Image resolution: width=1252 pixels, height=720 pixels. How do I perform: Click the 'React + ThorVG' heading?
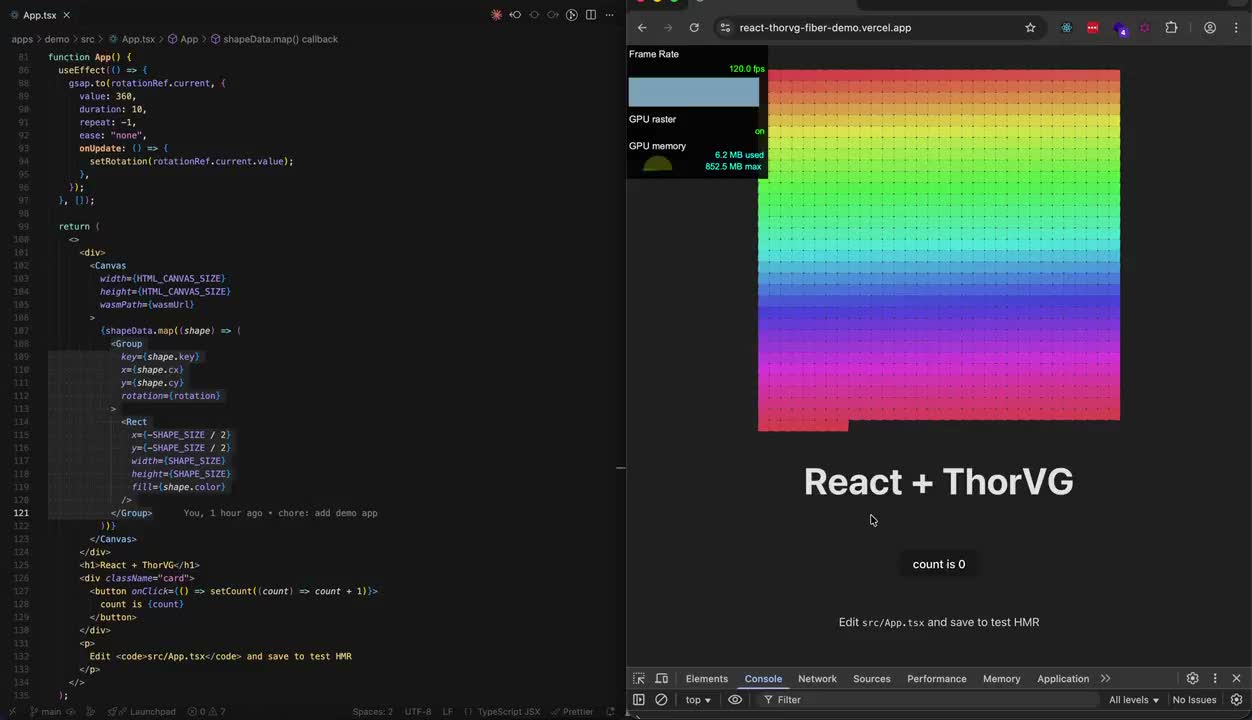tap(938, 482)
